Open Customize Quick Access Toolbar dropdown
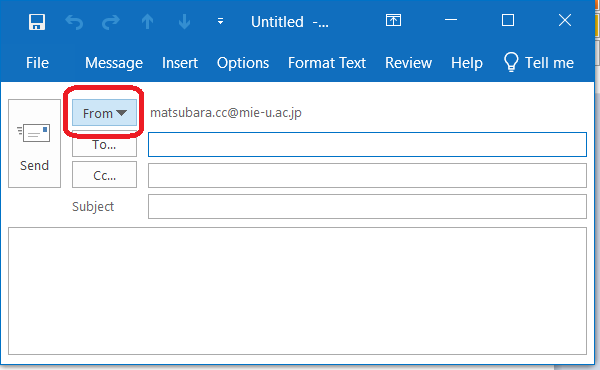The width and height of the screenshot is (600, 370). pos(220,21)
